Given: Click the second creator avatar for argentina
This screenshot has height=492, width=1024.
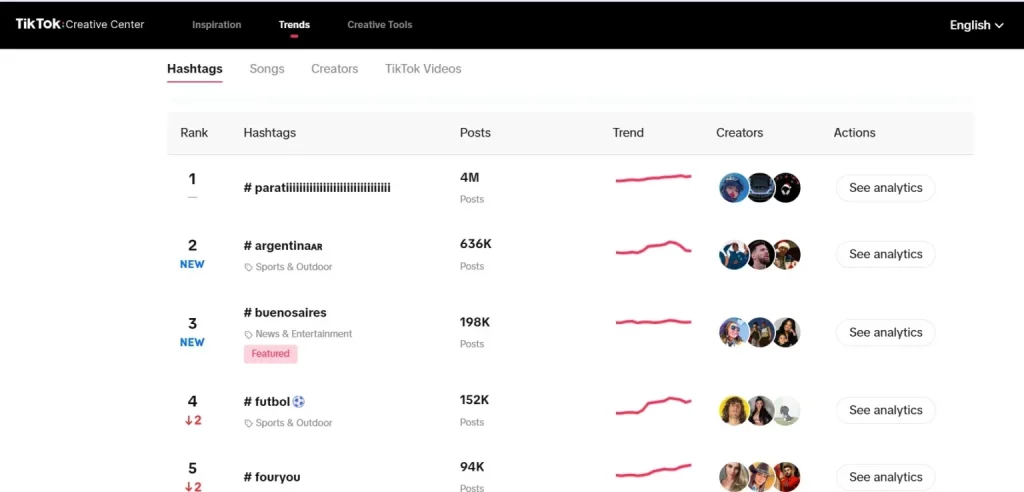Looking at the screenshot, I should click(x=760, y=254).
